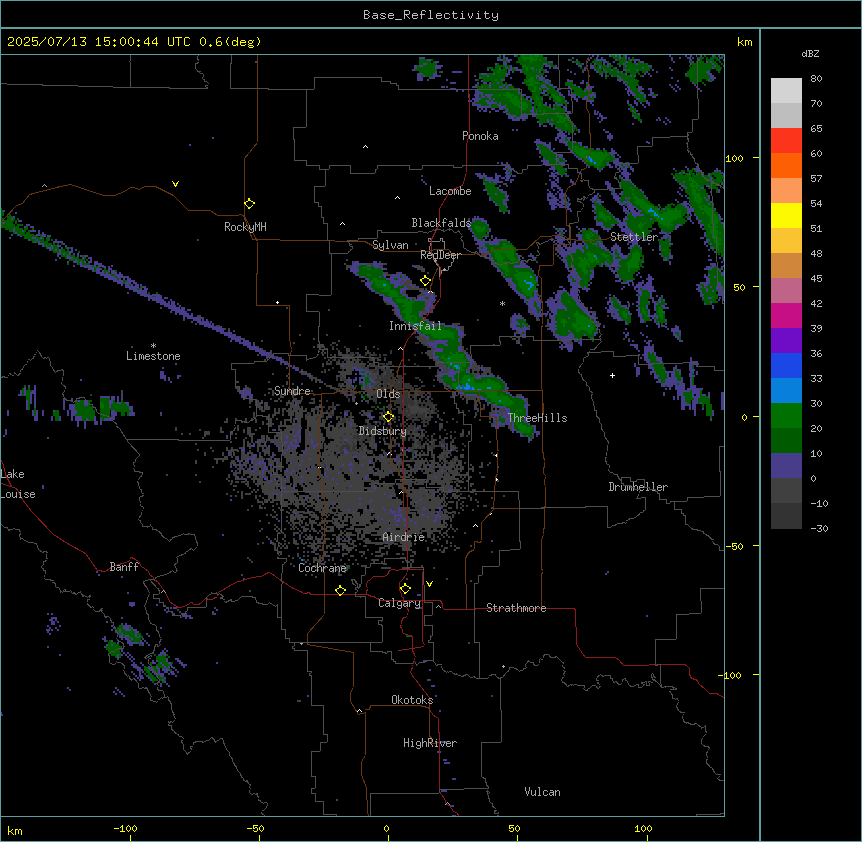The image size is (862, 842).
Task: Click the Vulcan label
Action: [542, 792]
